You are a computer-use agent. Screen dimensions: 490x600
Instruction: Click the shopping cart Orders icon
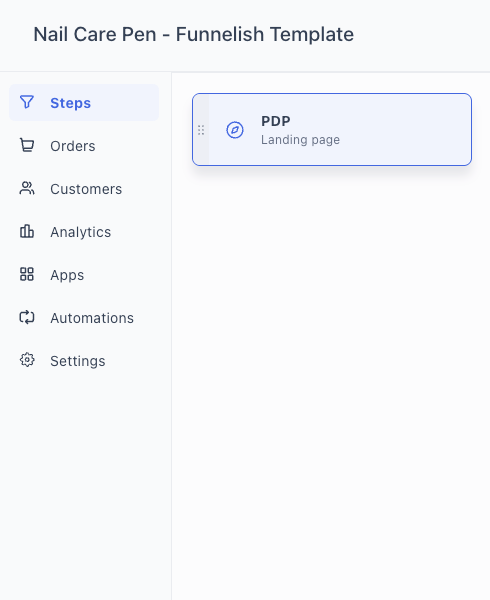(27, 145)
